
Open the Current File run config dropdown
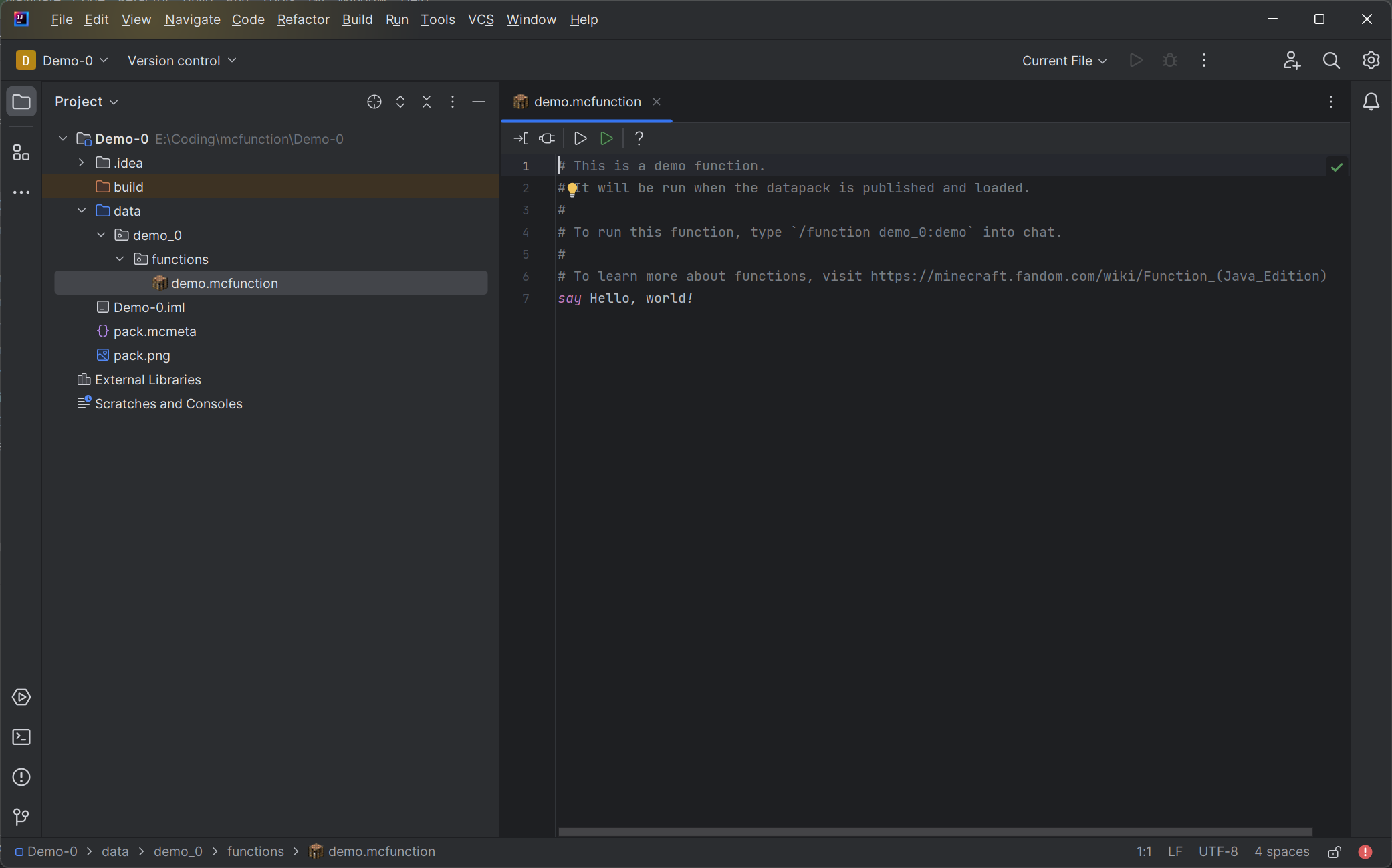(x=1064, y=60)
